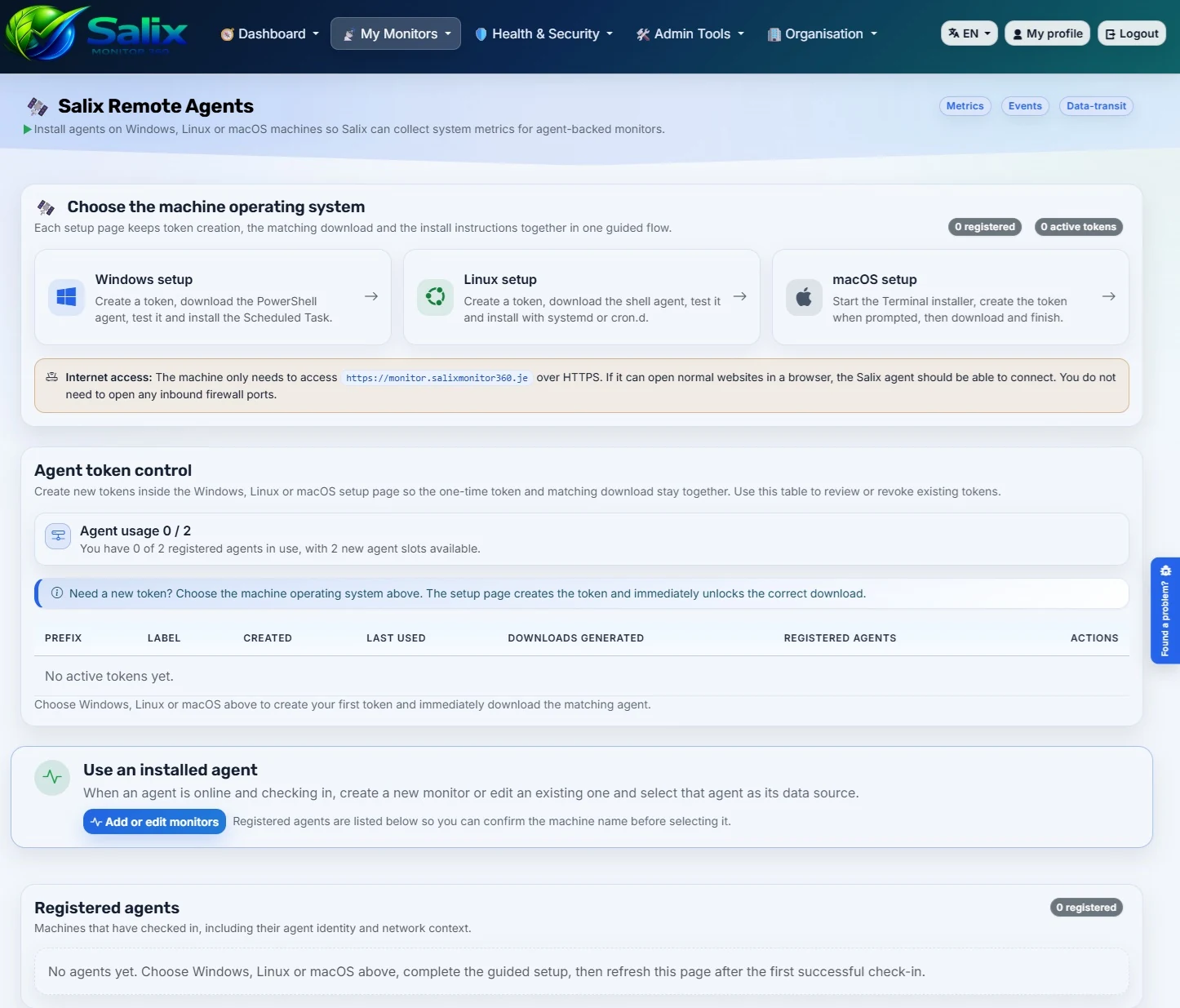
Task: Open the Data-transit tab link
Action: click(1096, 106)
